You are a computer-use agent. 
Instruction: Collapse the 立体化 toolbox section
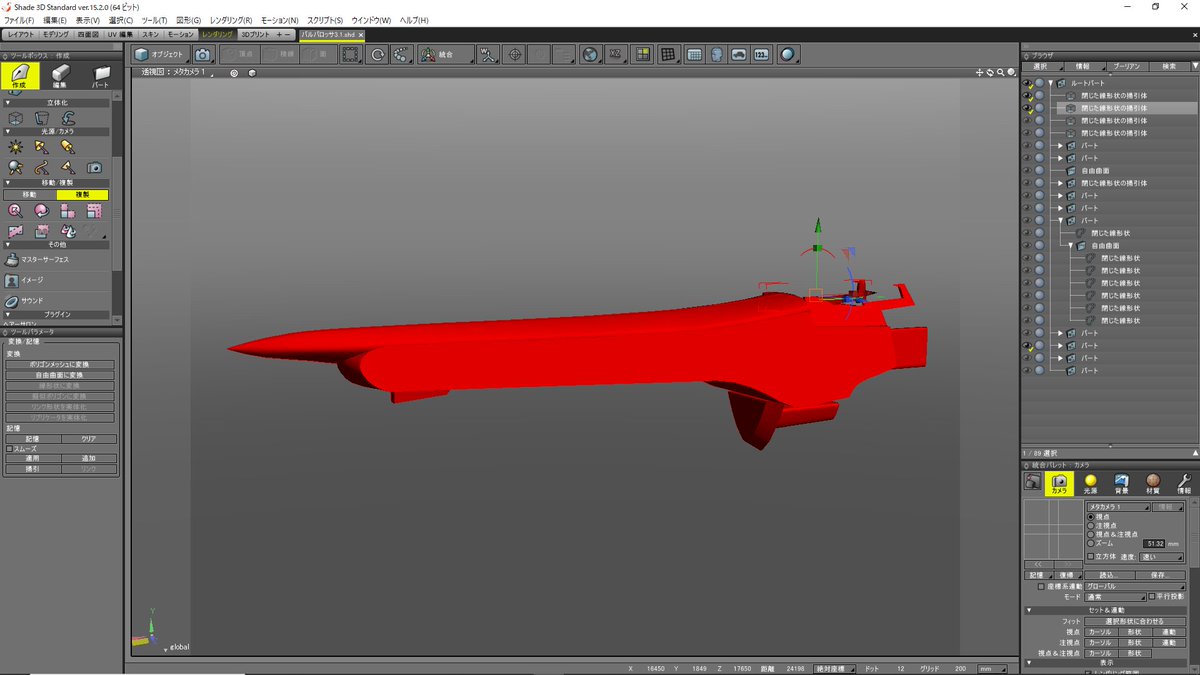tap(8, 103)
